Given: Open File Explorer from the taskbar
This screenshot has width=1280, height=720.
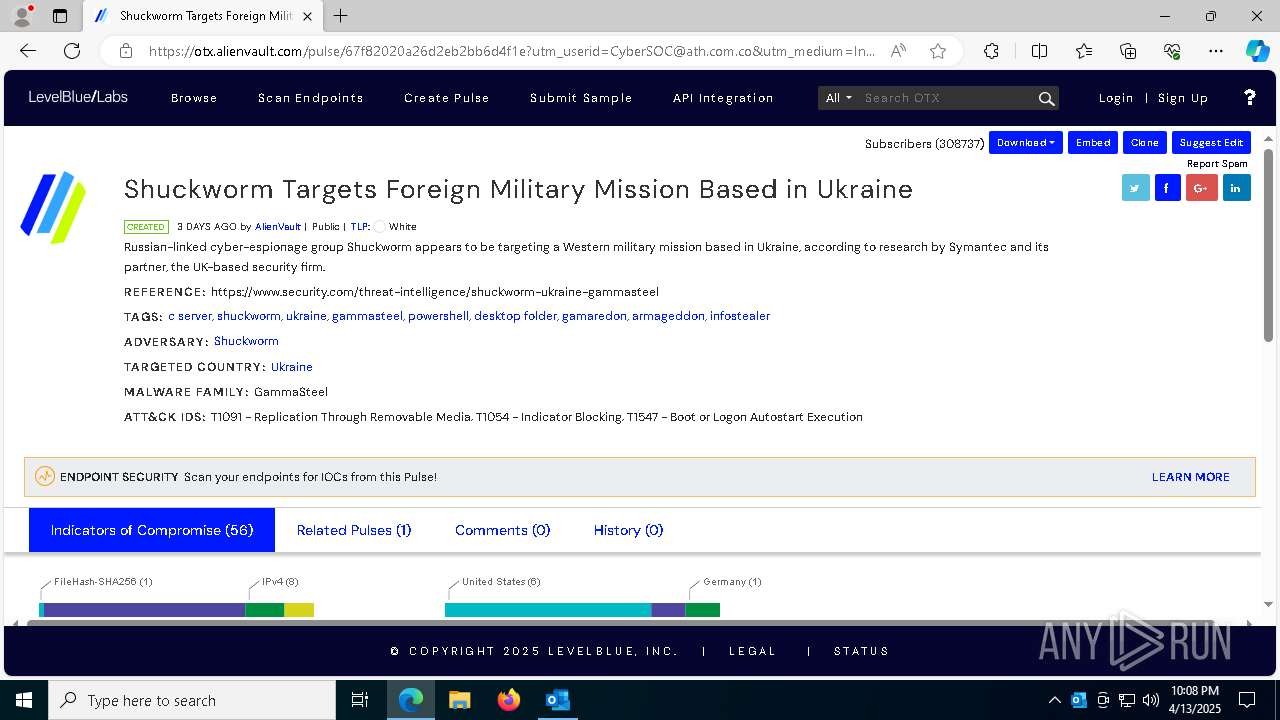Looking at the screenshot, I should [460, 700].
